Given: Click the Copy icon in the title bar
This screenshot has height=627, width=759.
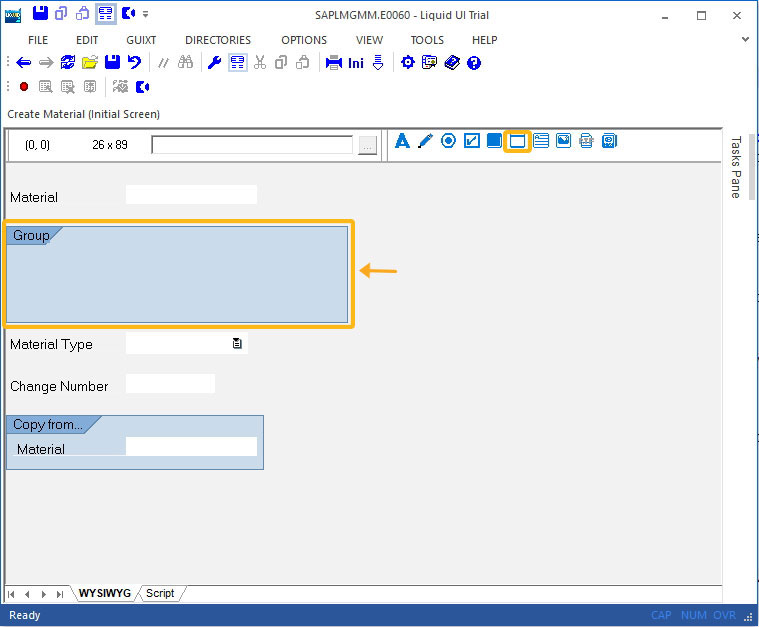Looking at the screenshot, I should (61, 14).
